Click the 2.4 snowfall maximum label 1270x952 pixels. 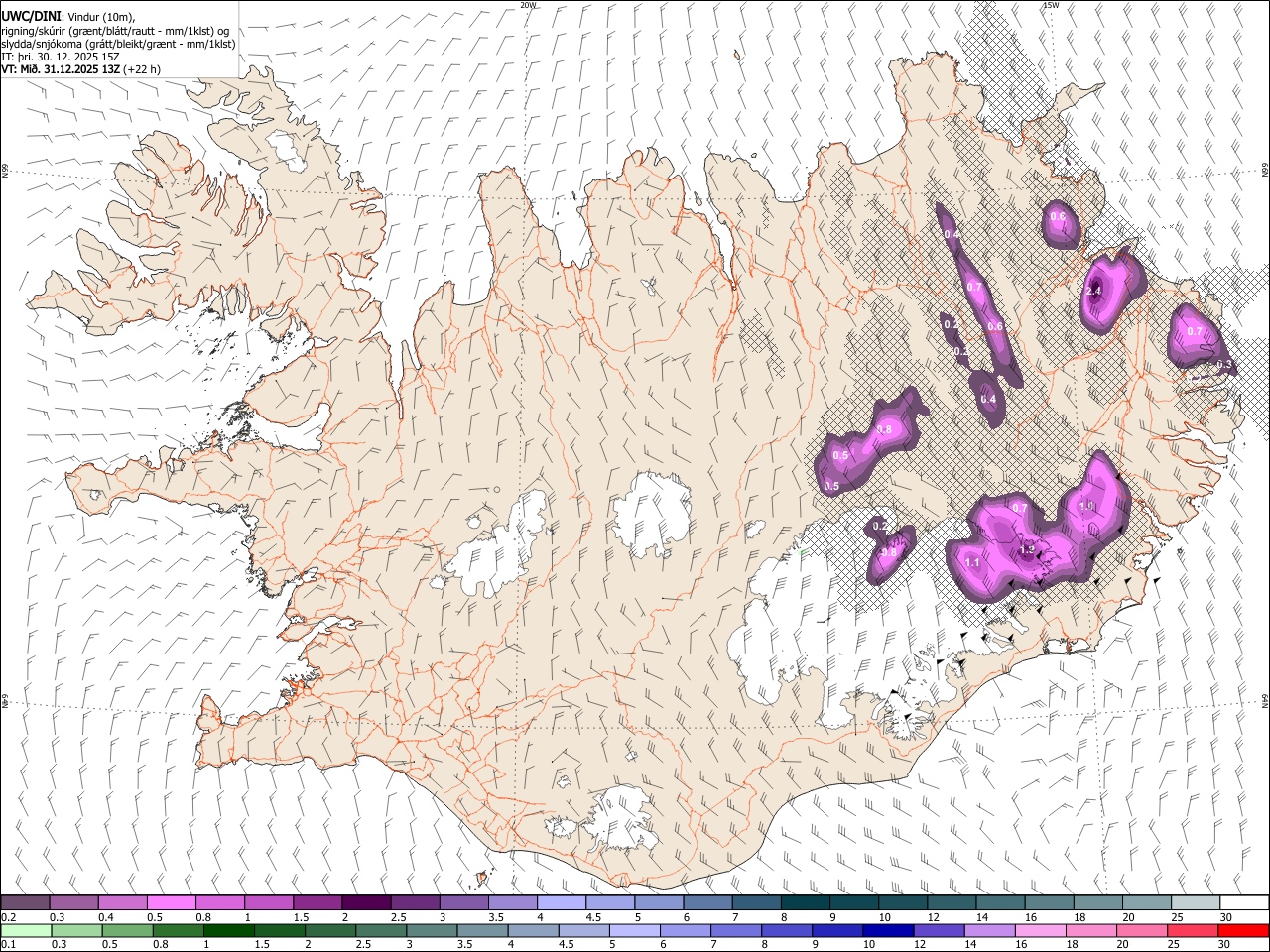pos(1094,292)
